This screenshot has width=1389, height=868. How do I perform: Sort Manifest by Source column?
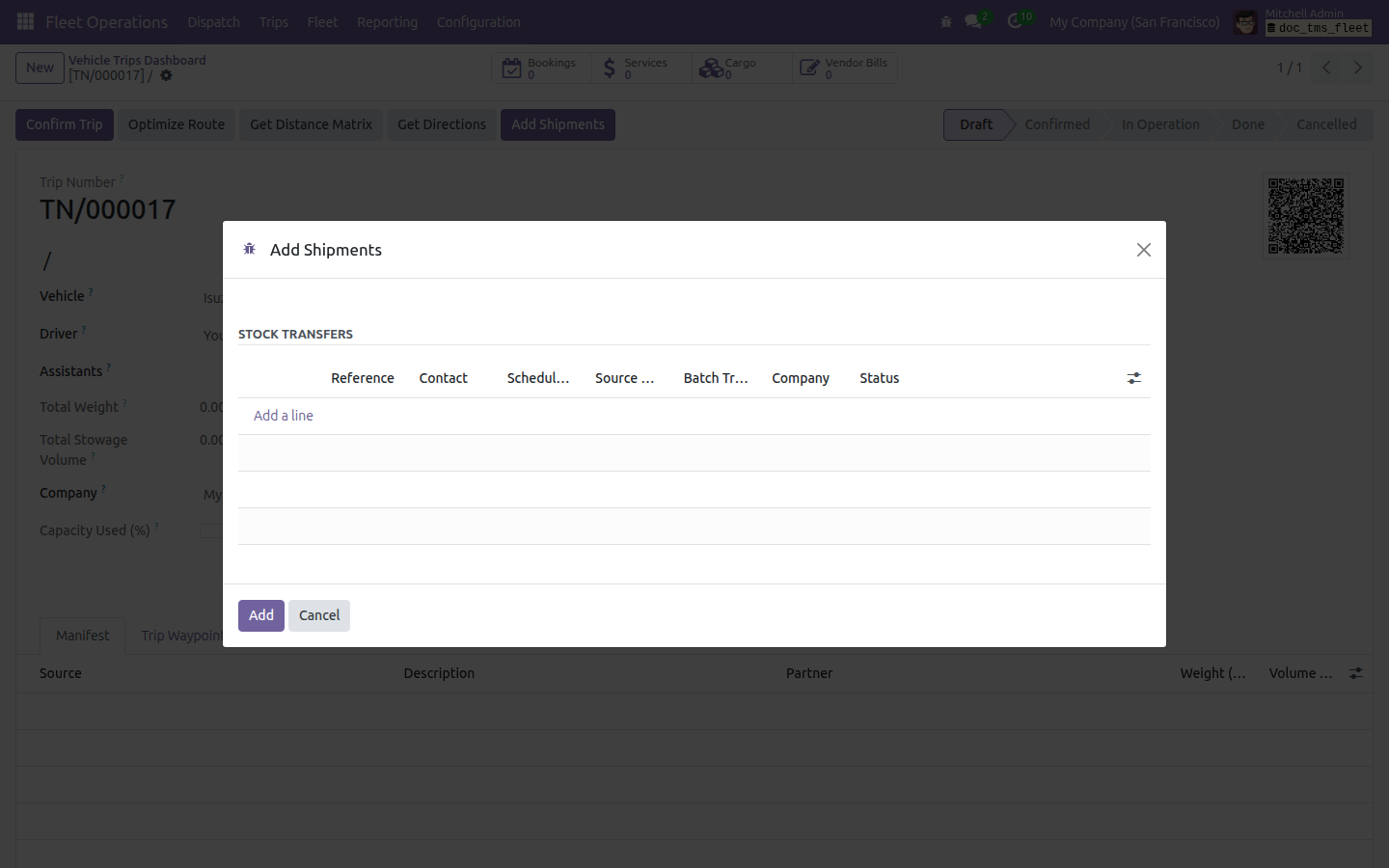[61, 673]
